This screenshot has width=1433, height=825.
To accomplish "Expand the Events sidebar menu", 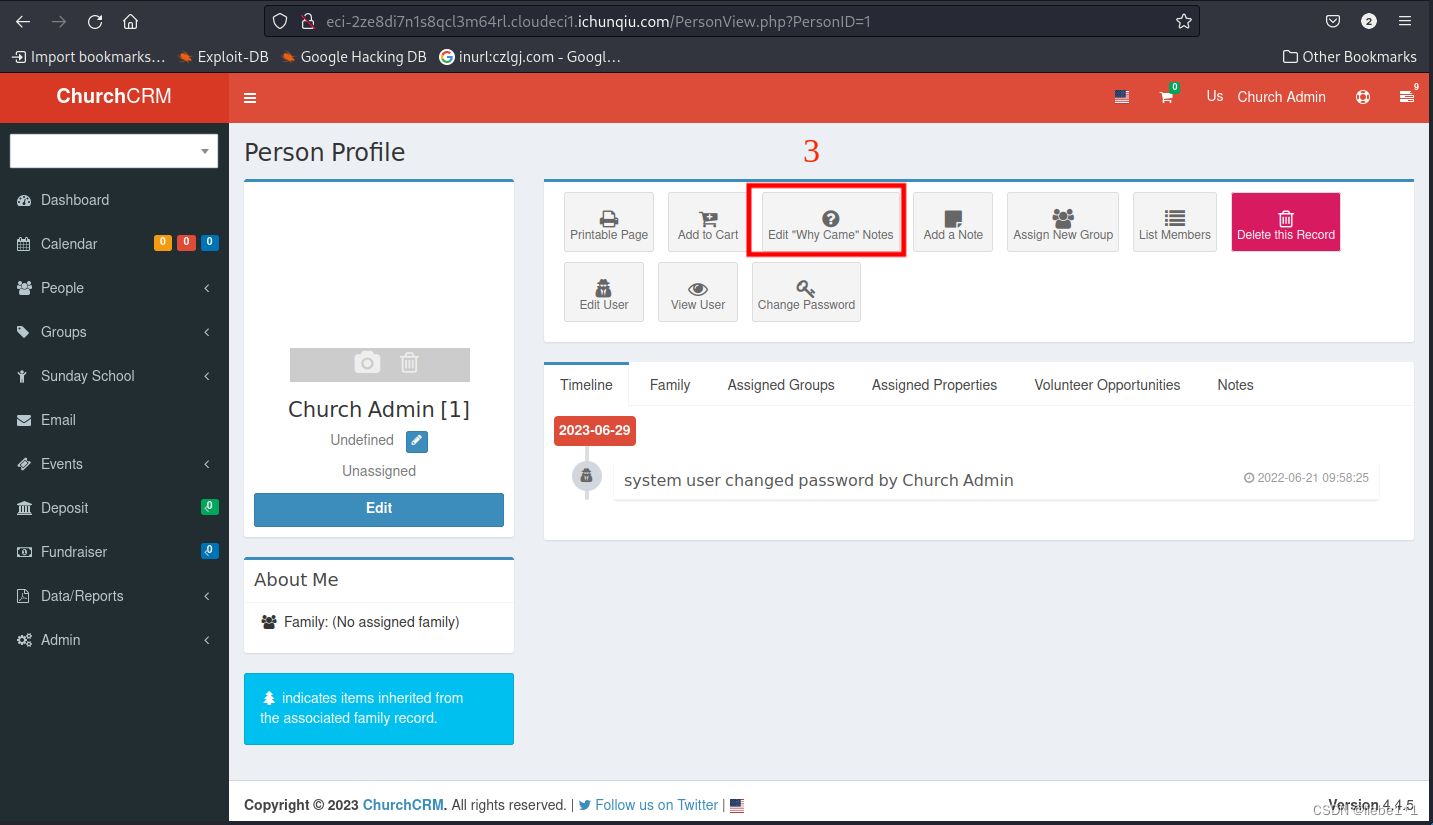I will 114,464.
